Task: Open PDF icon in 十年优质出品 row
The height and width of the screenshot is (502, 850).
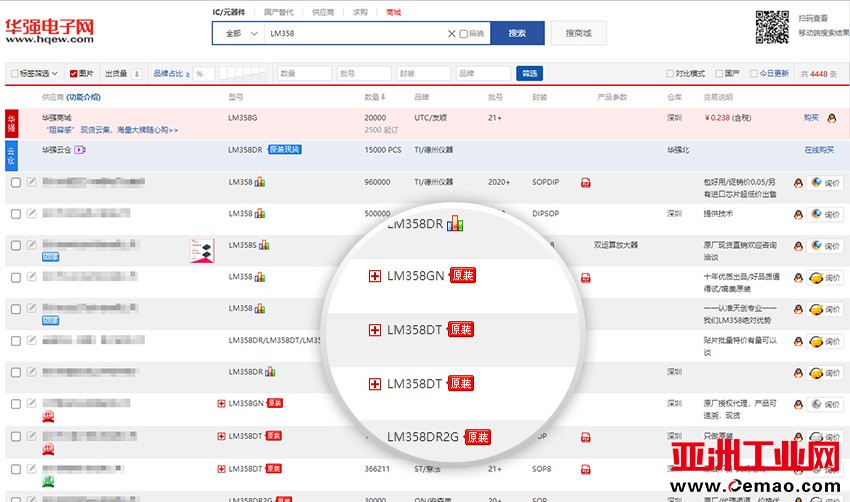Action: (x=585, y=278)
